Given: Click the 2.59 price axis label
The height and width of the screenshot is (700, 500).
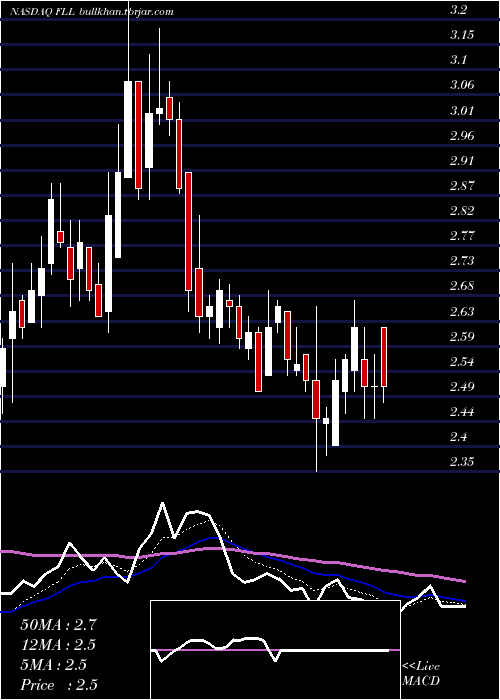Looking at the screenshot, I should tap(462, 336).
